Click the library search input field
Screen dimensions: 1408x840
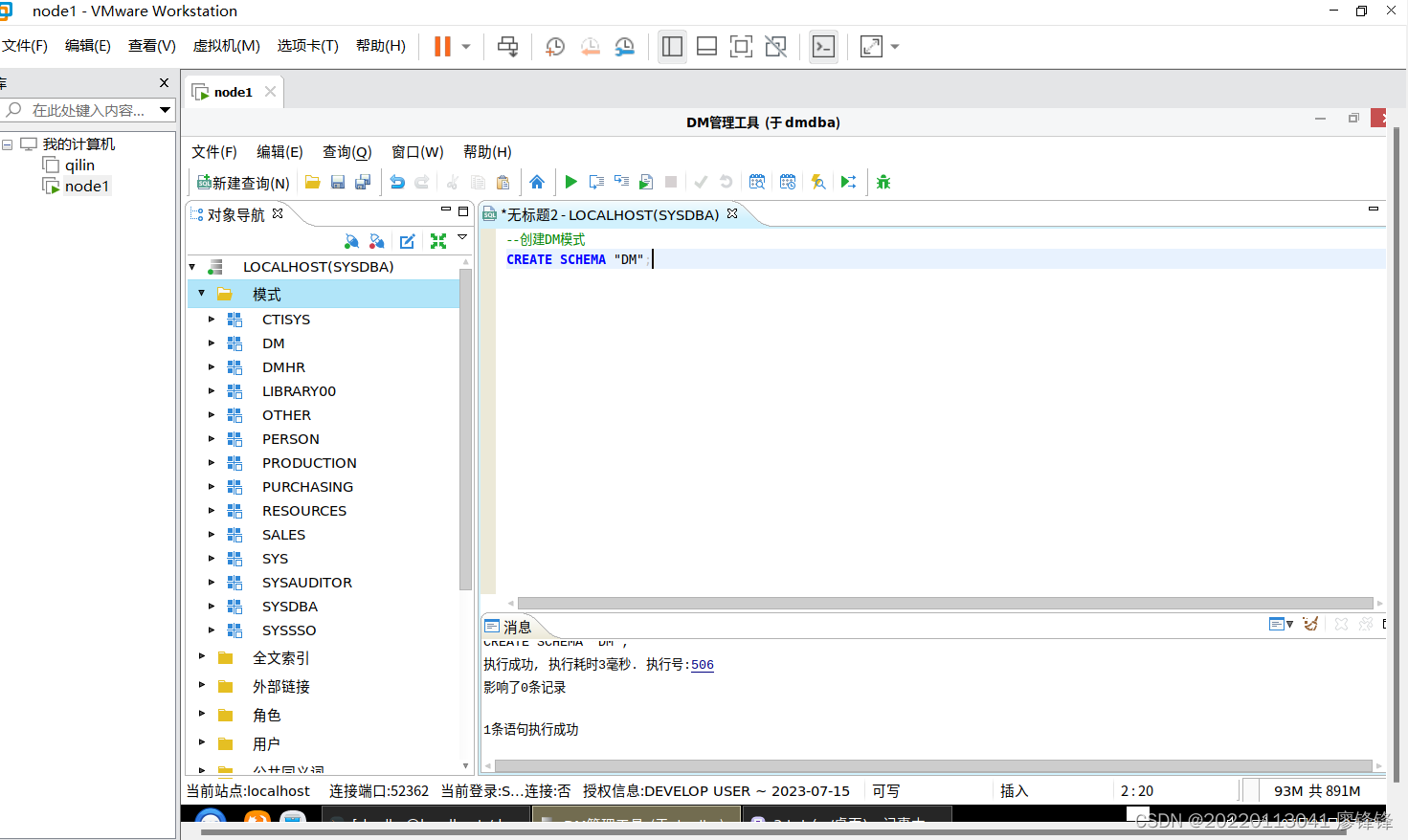click(88, 110)
